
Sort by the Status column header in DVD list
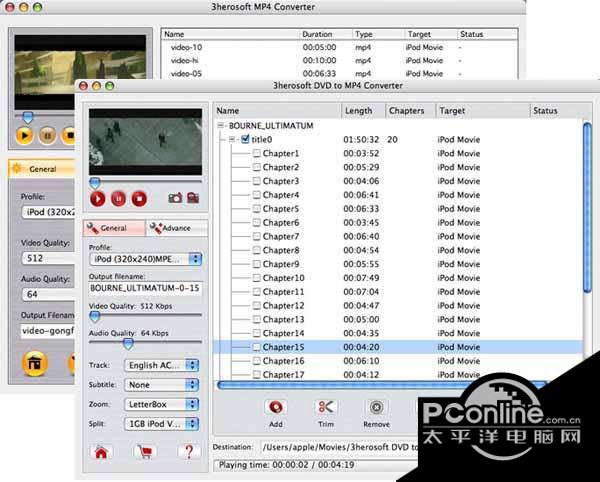coord(561,111)
